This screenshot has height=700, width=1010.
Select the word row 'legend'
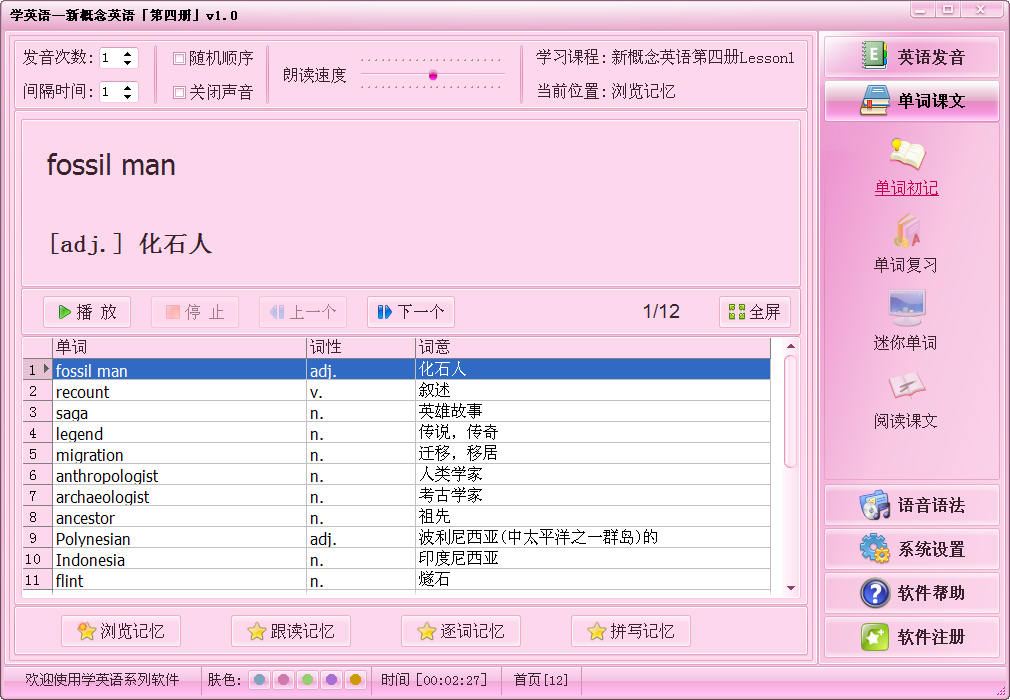(397, 433)
